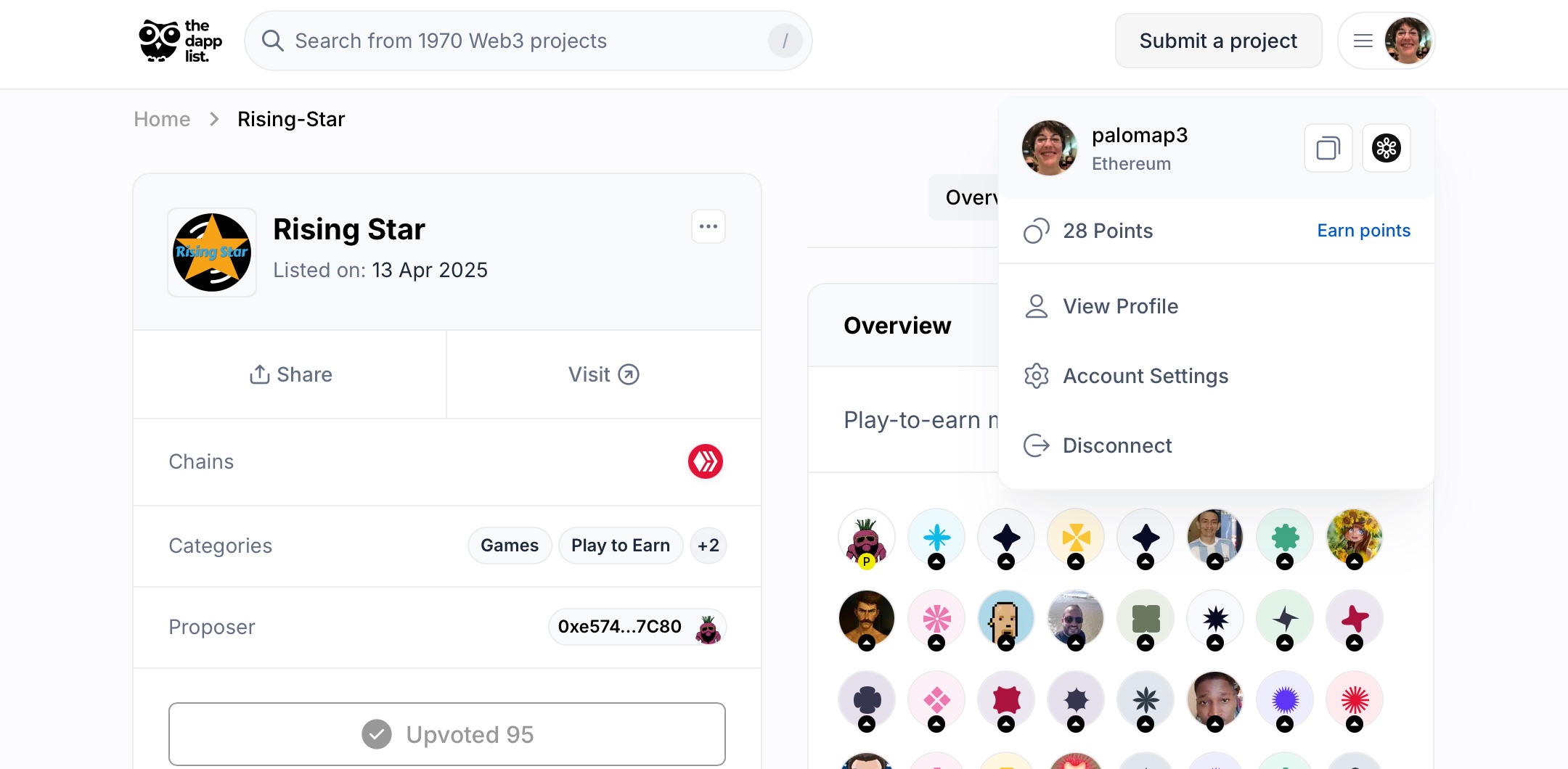The height and width of the screenshot is (769, 1568).
Task: Click the search magnifier icon
Action: pos(272,41)
